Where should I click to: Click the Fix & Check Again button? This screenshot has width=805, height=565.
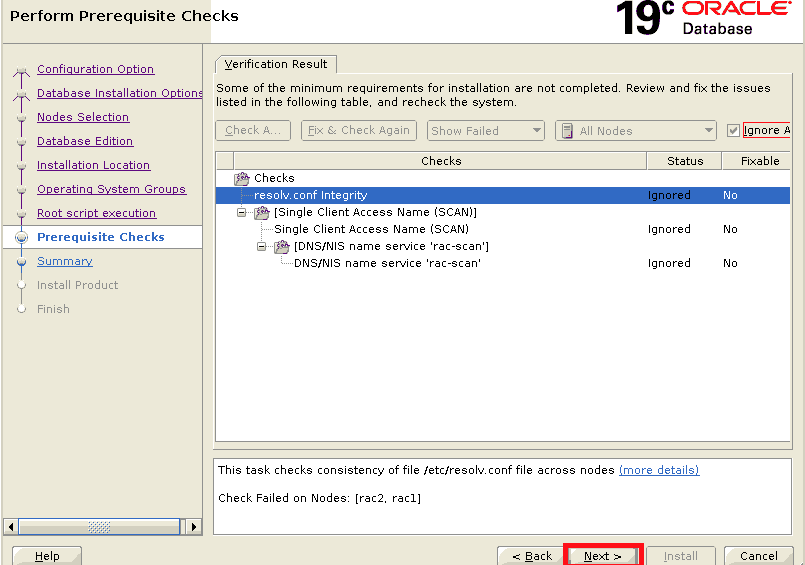point(358,130)
